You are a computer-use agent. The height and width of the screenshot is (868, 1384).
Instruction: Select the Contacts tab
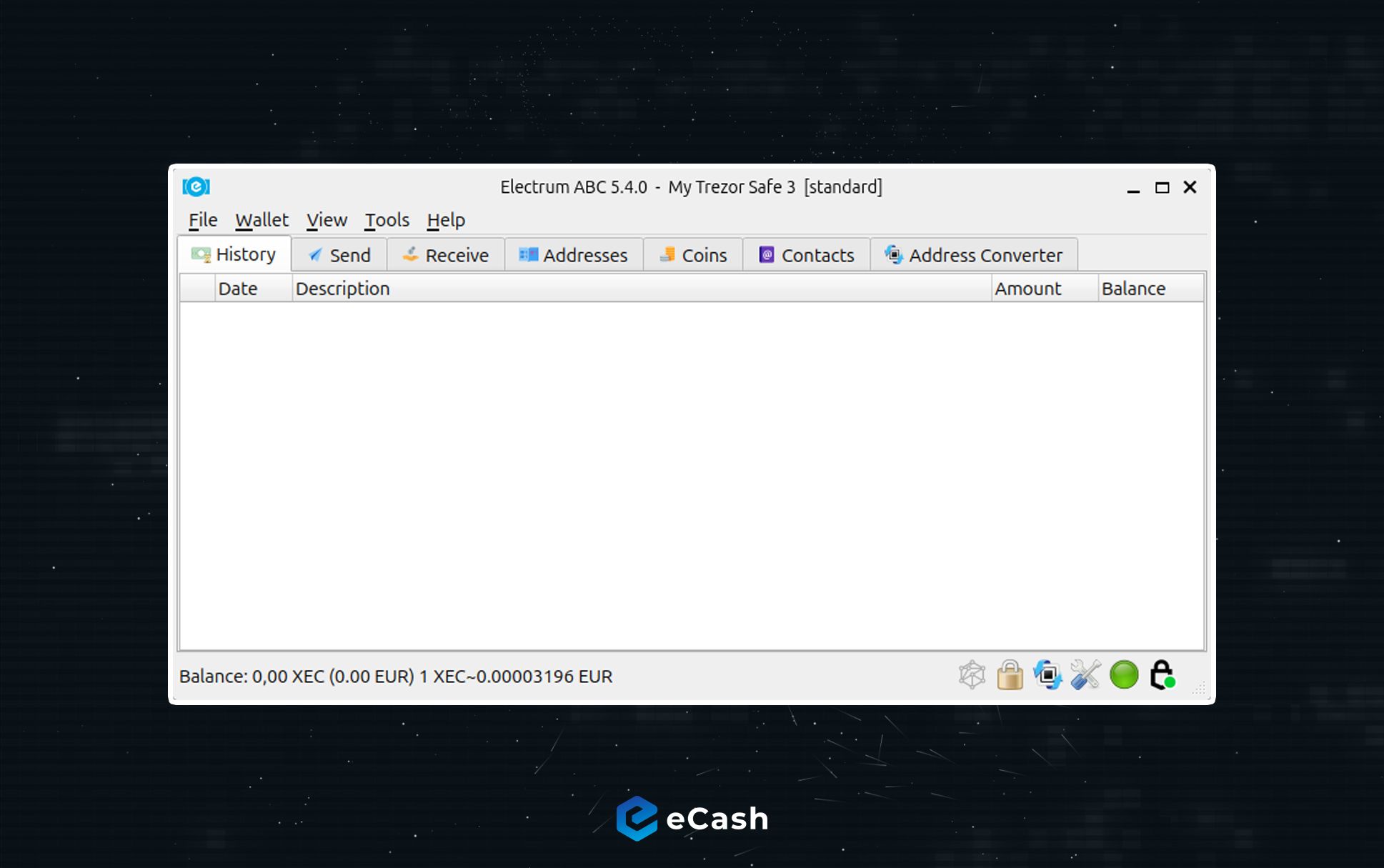(807, 255)
